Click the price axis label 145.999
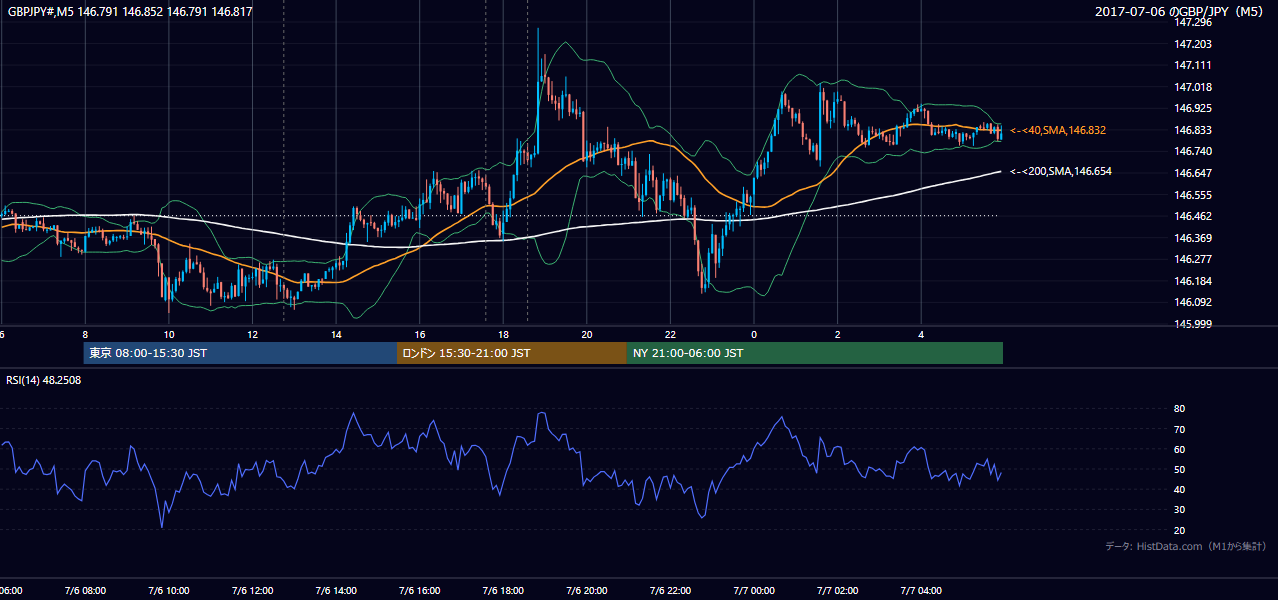The image size is (1278, 600). point(1194,324)
